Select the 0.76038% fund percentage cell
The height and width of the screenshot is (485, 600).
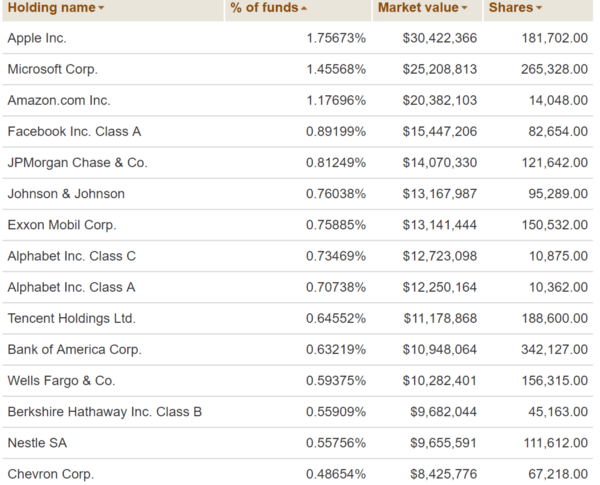pos(336,194)
